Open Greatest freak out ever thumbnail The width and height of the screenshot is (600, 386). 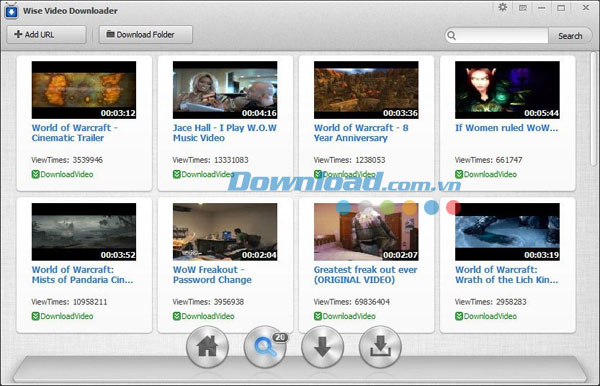click(366, 232)
